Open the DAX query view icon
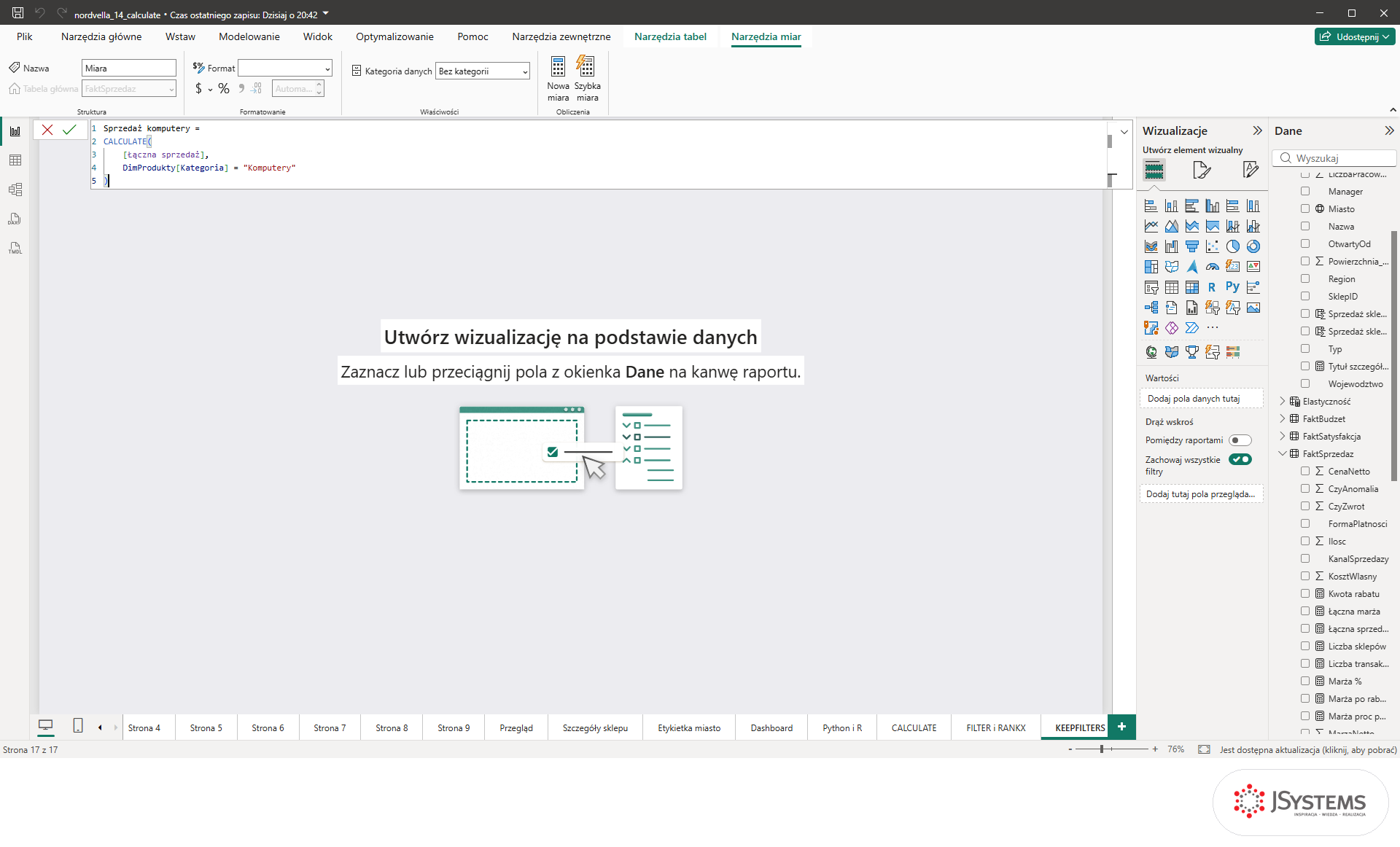Viewport: 1400px width, 847px height. click(x=15, y=219)
